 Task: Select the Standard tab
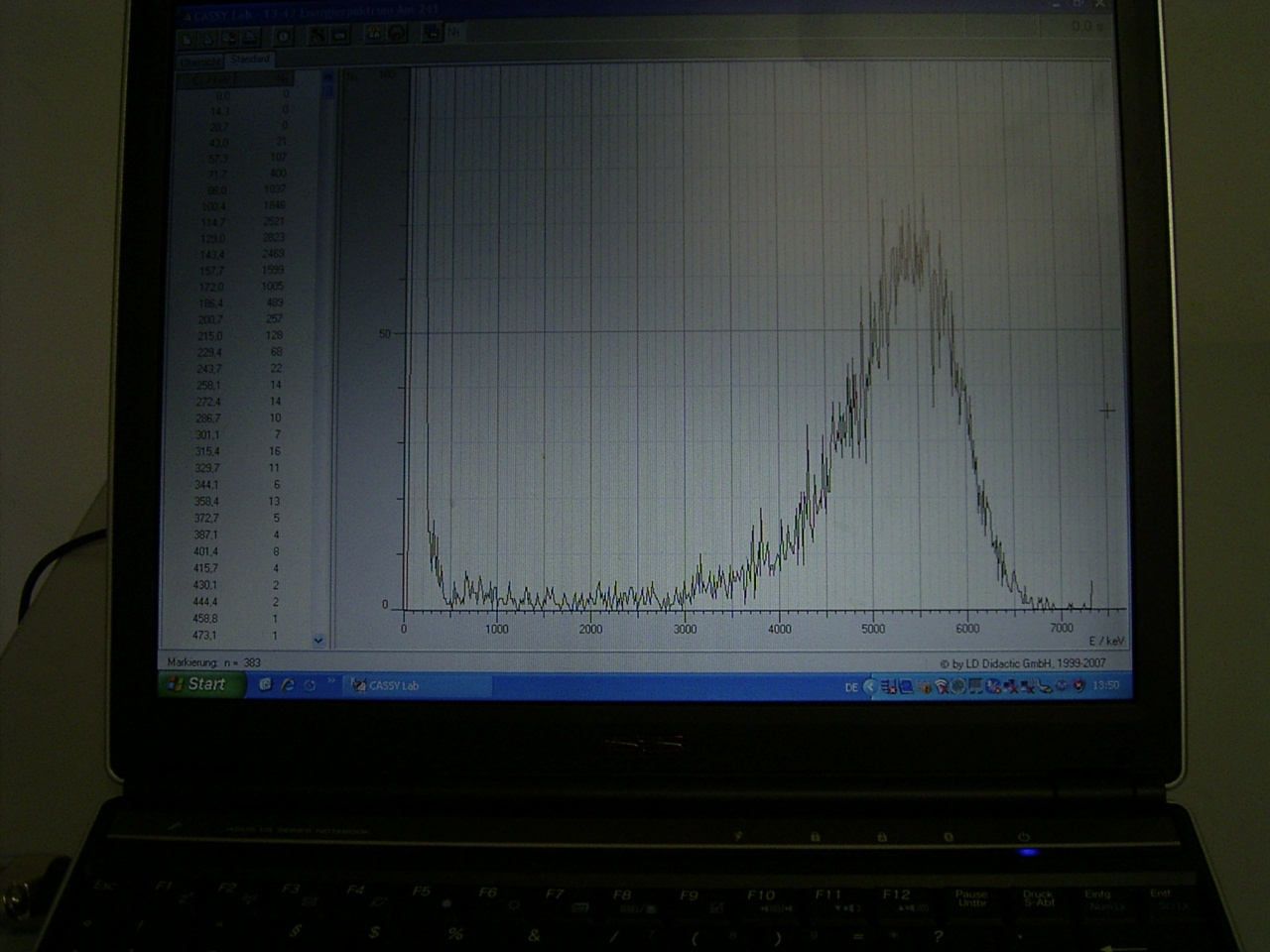248,59
